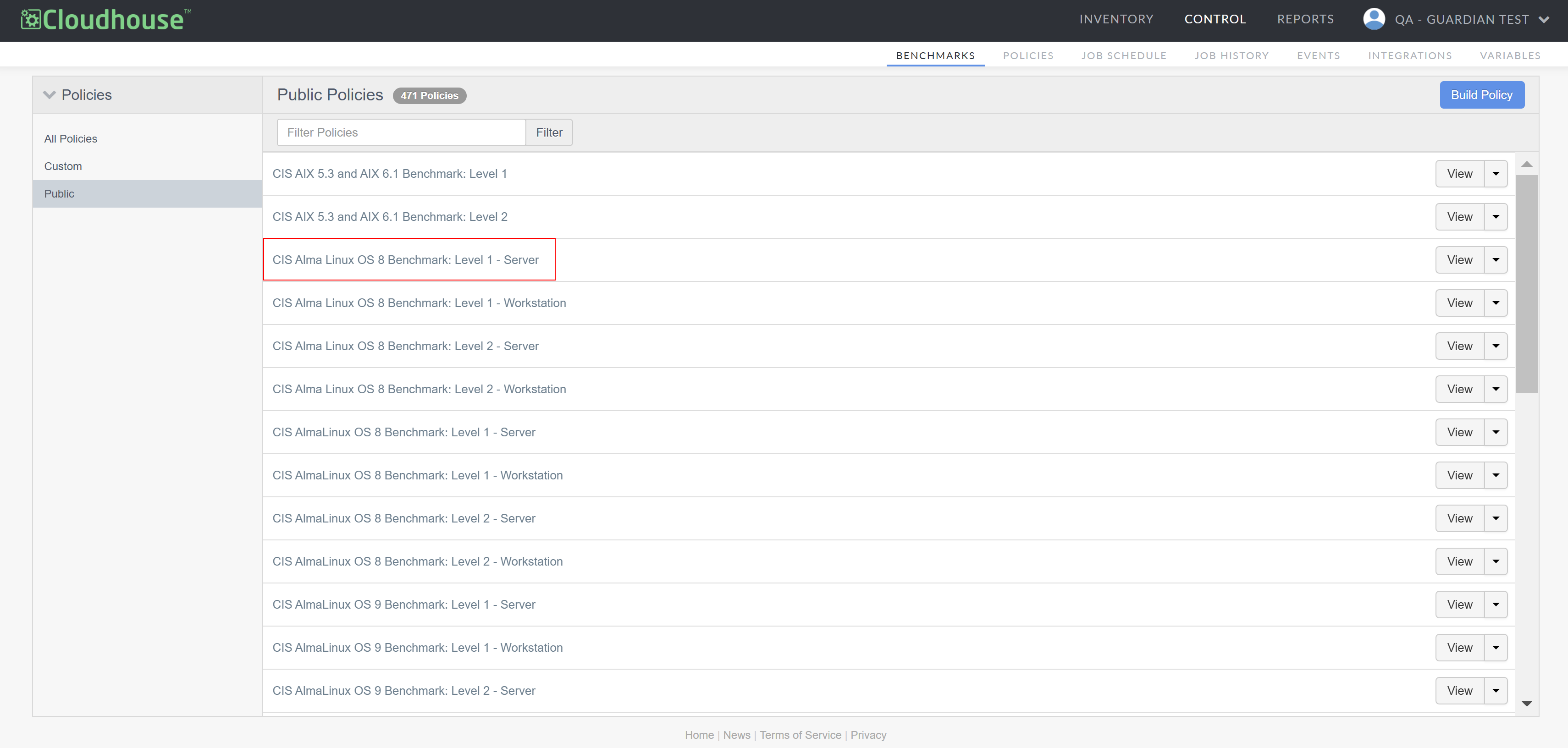1568x748 pixels.
Task: Open the News footer link
Action: (736, 735)
